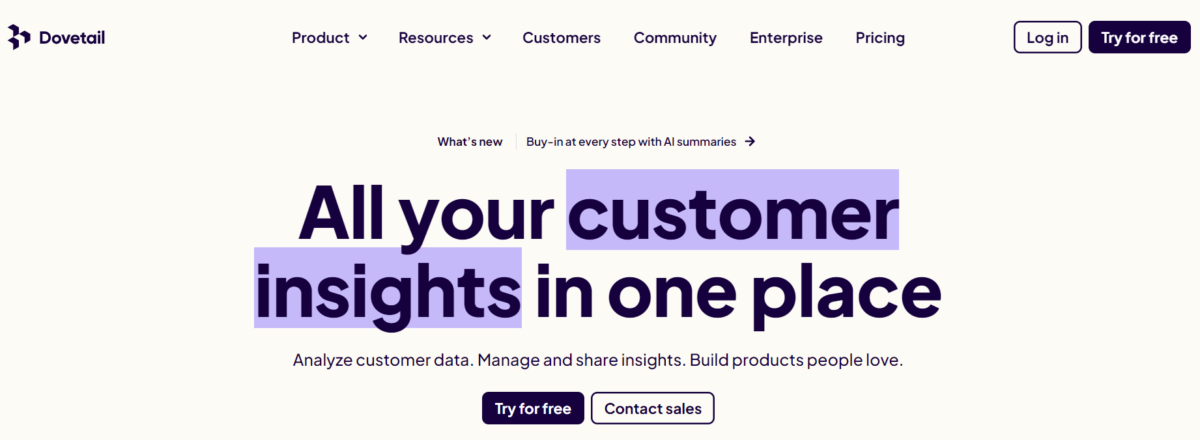Visit the Community link

[x=675, y=38]
